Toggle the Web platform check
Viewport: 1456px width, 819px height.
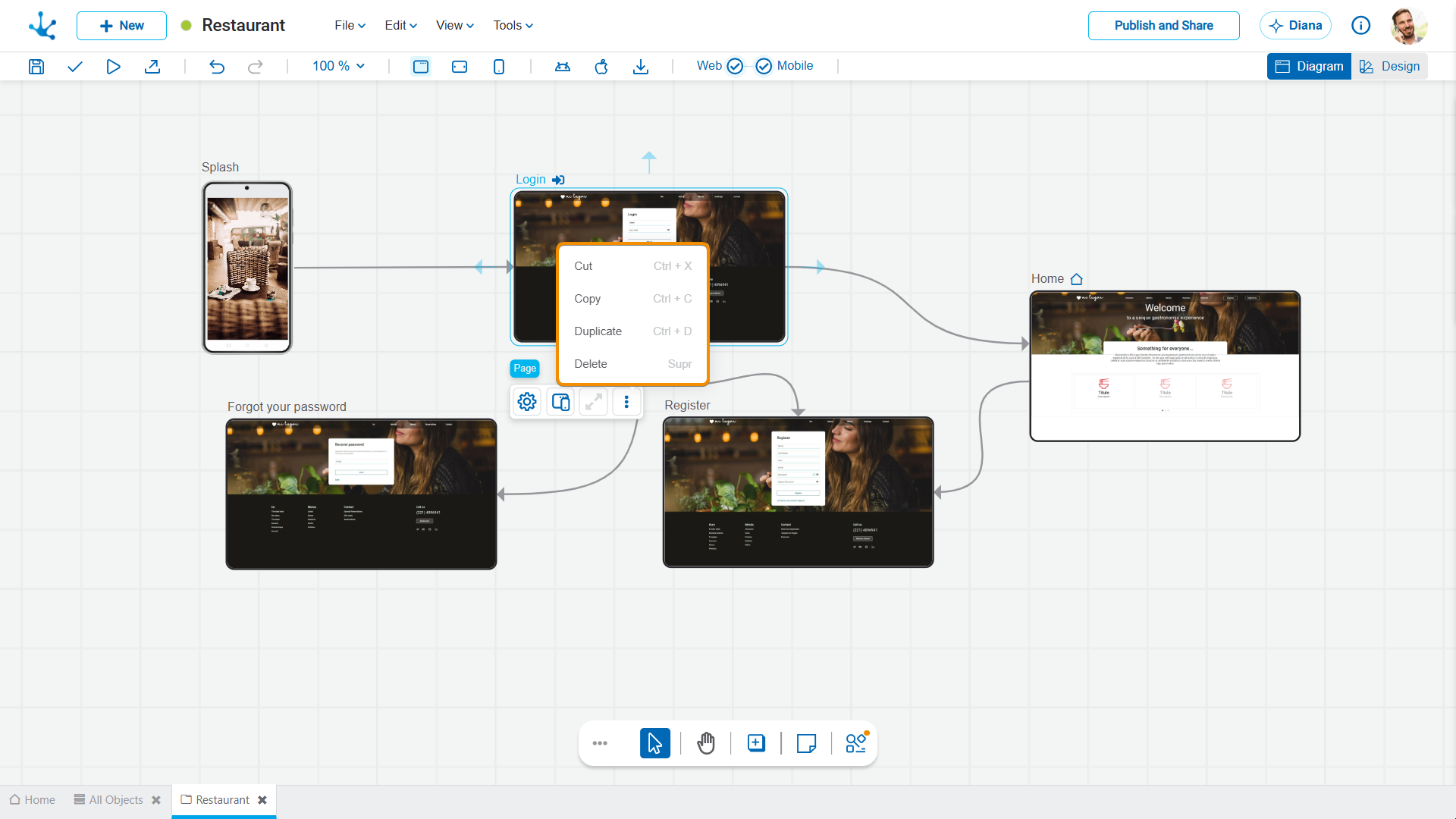tap(735, 66)
